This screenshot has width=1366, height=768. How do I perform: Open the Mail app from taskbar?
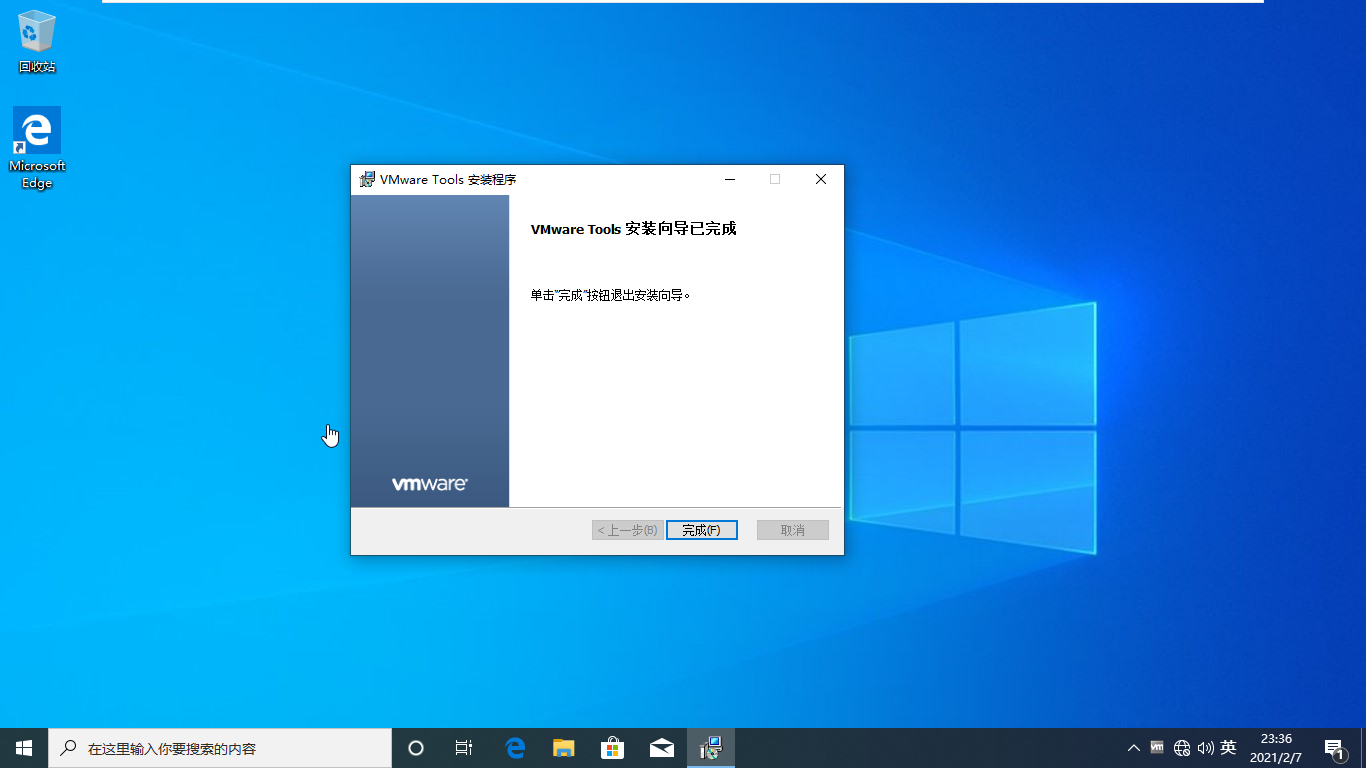pyautogui.click(x=661, y=748)
